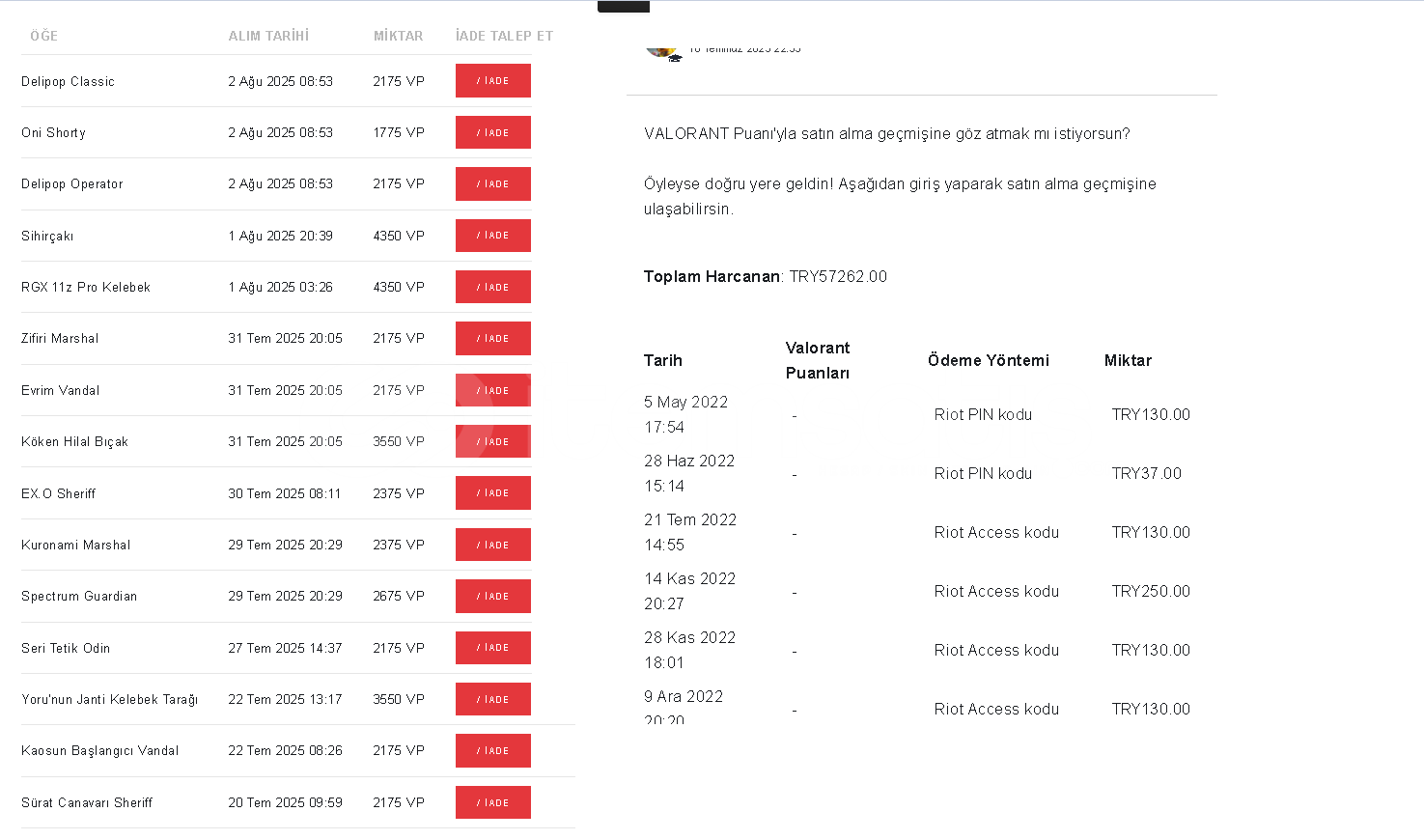Request refund for Kuronami Marshal

pos(493,545)
